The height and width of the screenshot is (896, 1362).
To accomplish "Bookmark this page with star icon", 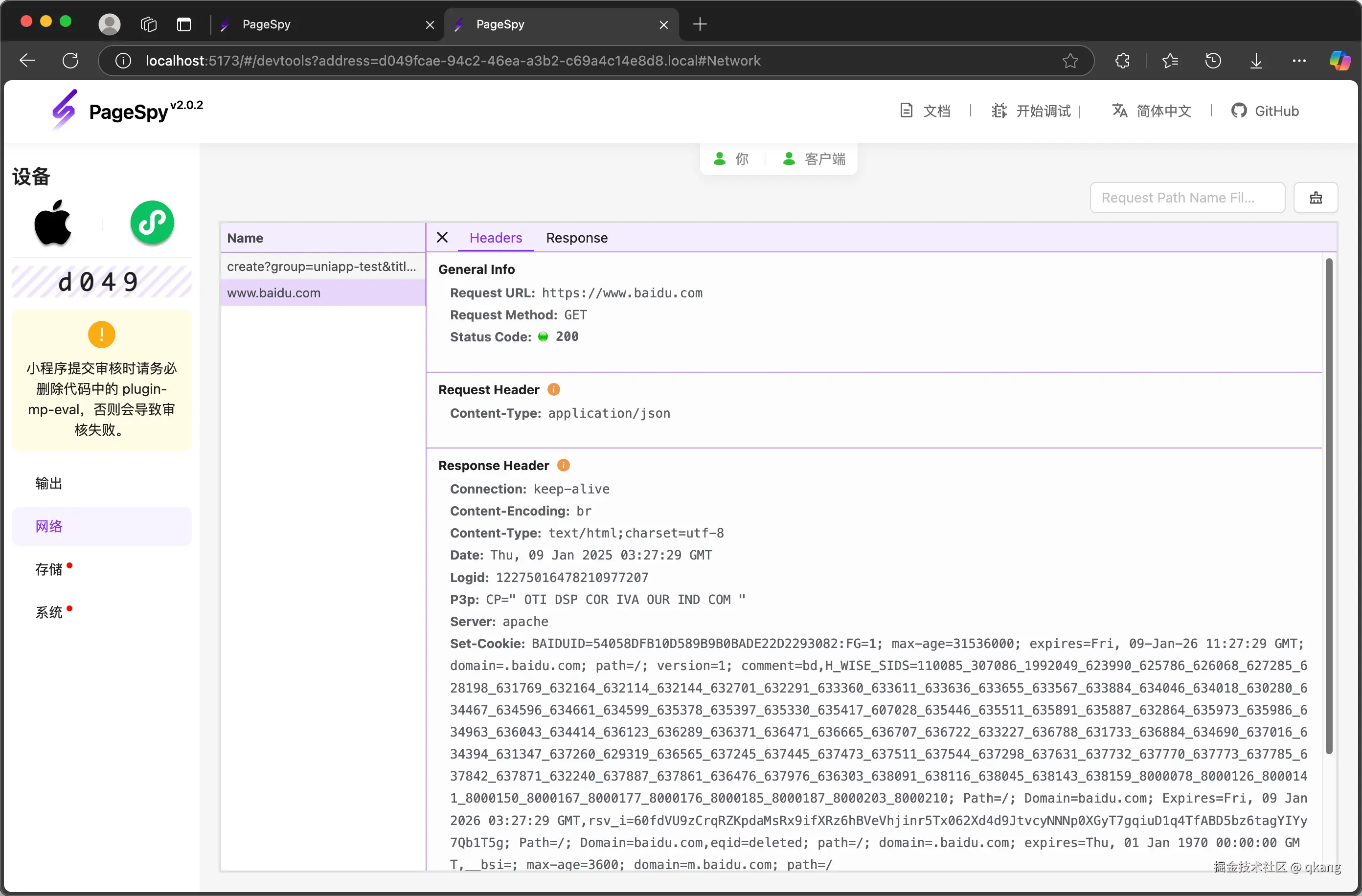I will 1070,61.
